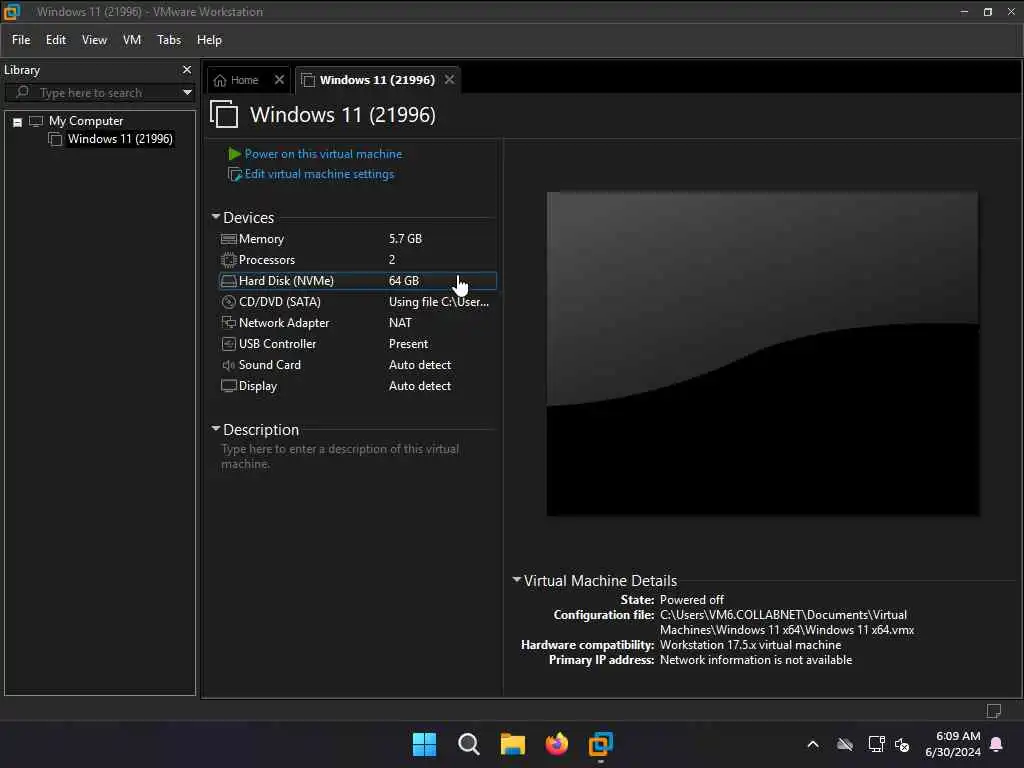
Task: Click the 5.7 GB memory value
Action: [x=405, y=239]
